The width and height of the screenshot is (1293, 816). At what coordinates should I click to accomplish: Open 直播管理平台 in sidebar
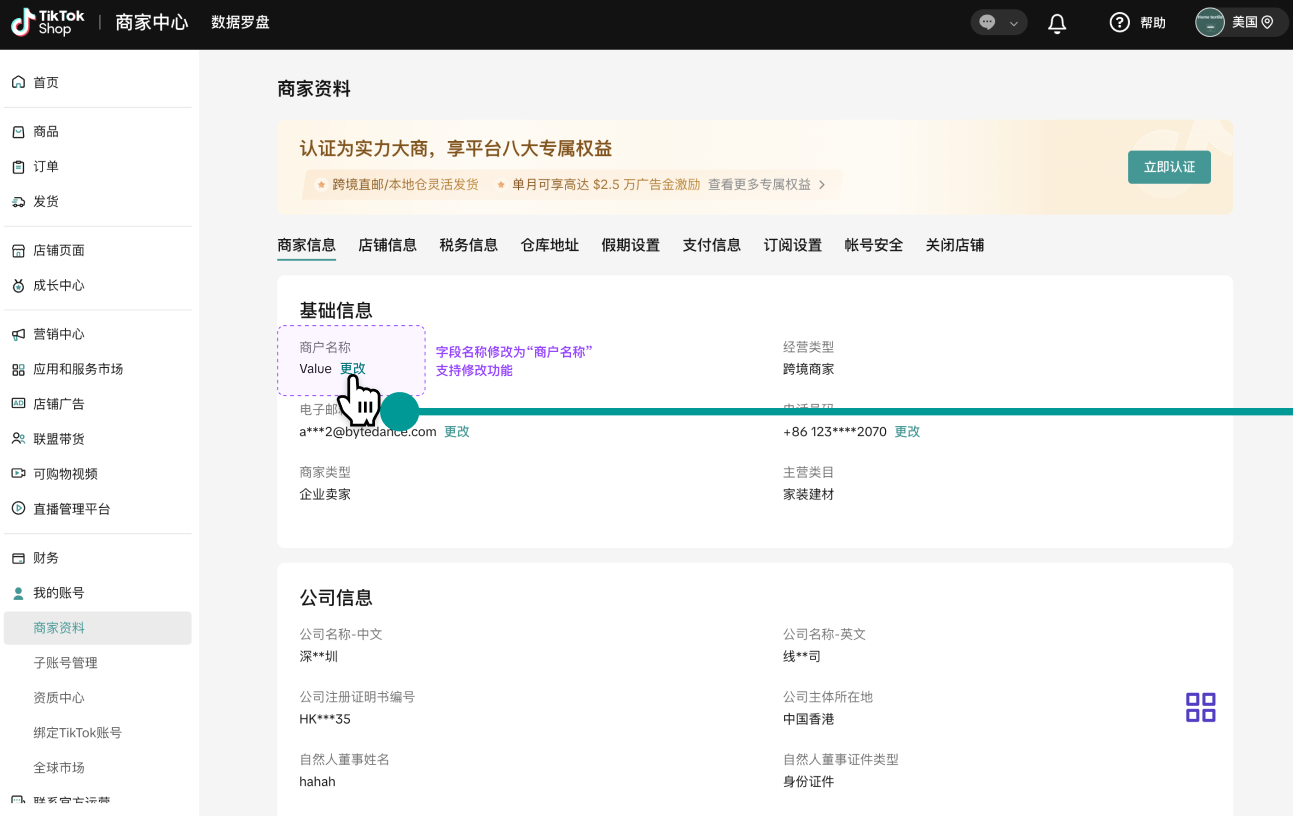tap(71, 509)
